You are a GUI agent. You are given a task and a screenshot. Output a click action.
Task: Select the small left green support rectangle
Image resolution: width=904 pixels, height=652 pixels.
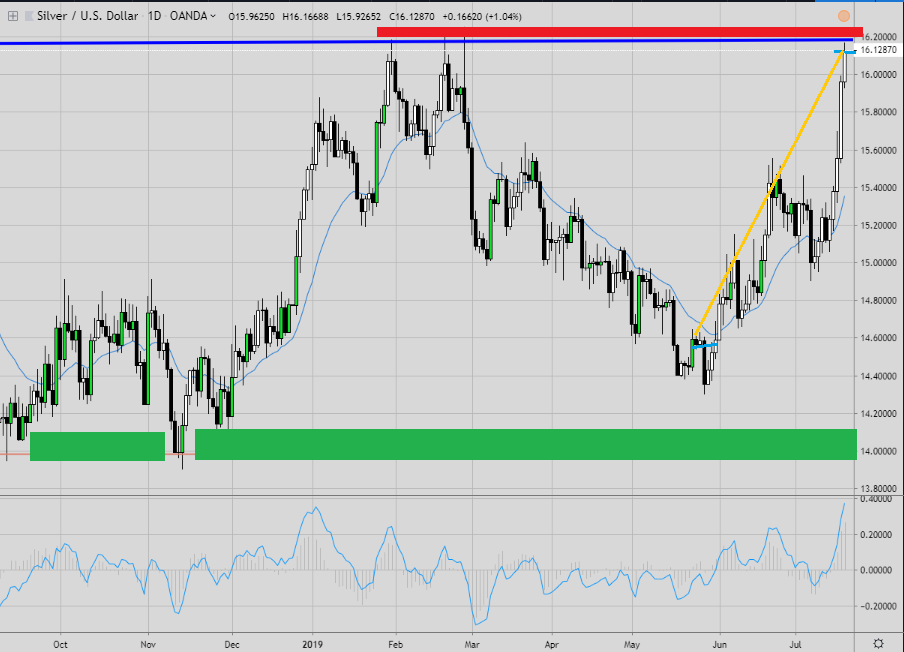click(x=97, y=446)
